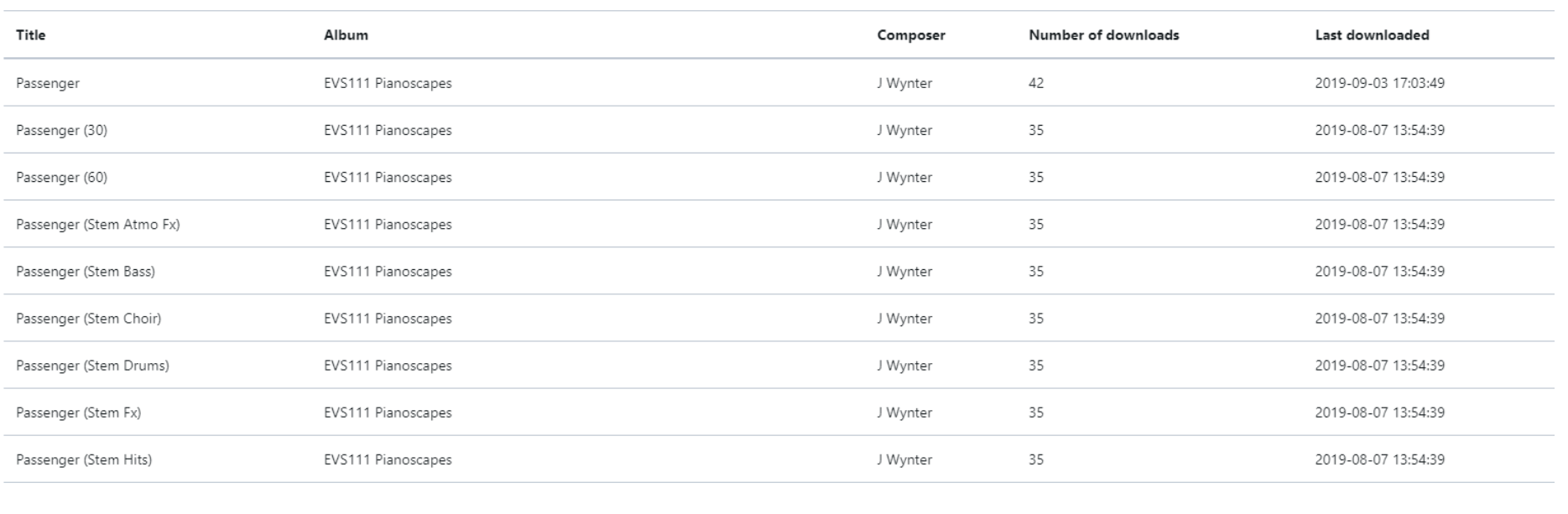Select the Passenger (Stem Fx) title
Screen dimensions: 1568x514
(79, 412)
